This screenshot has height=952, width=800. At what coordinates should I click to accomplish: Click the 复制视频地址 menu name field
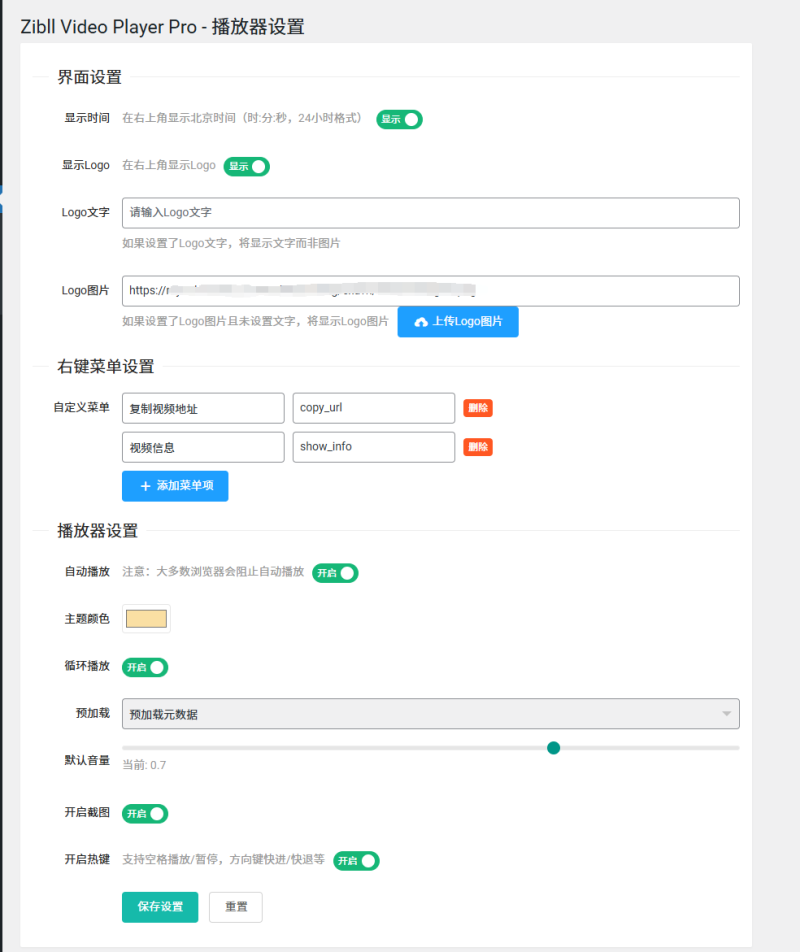click(202, 408)
